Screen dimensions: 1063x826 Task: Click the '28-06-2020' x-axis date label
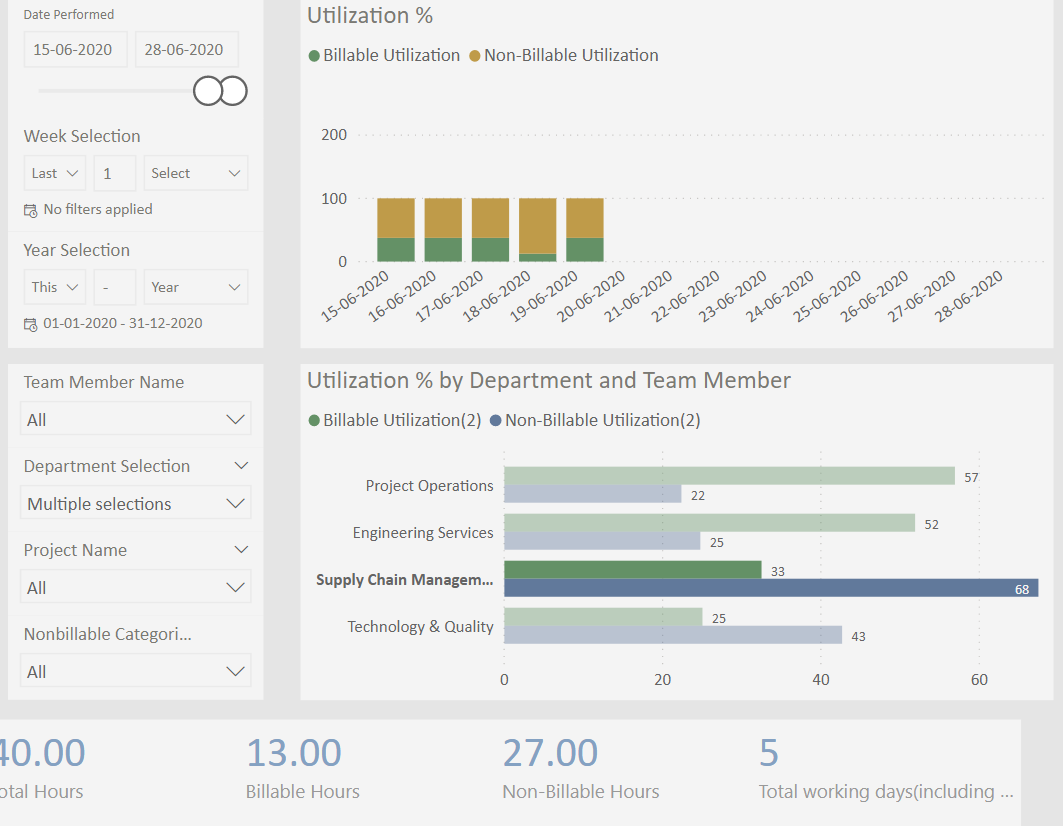coord(968,296)
